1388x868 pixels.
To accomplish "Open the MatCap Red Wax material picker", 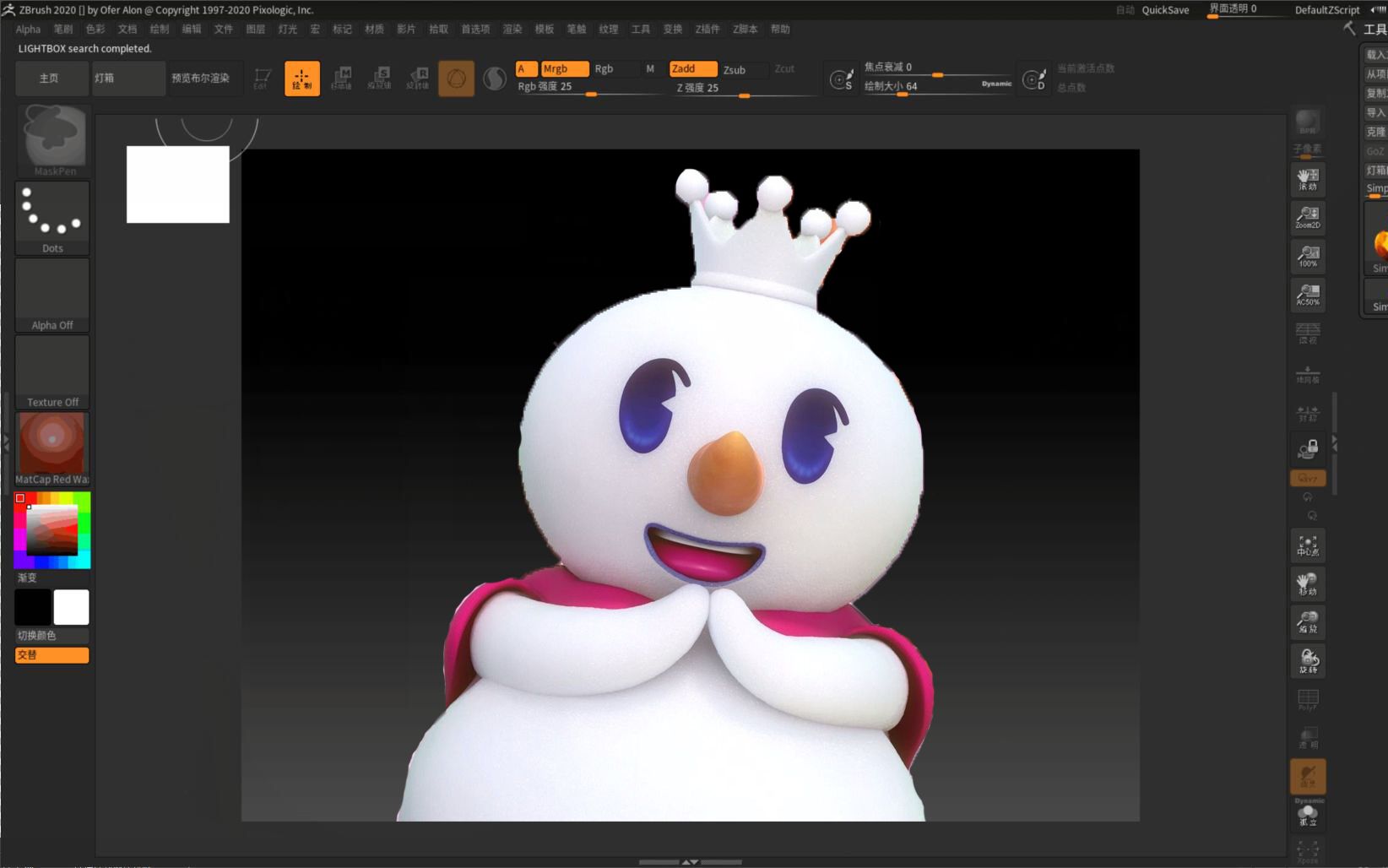I will pyautogui.click(x=52, y=449).
